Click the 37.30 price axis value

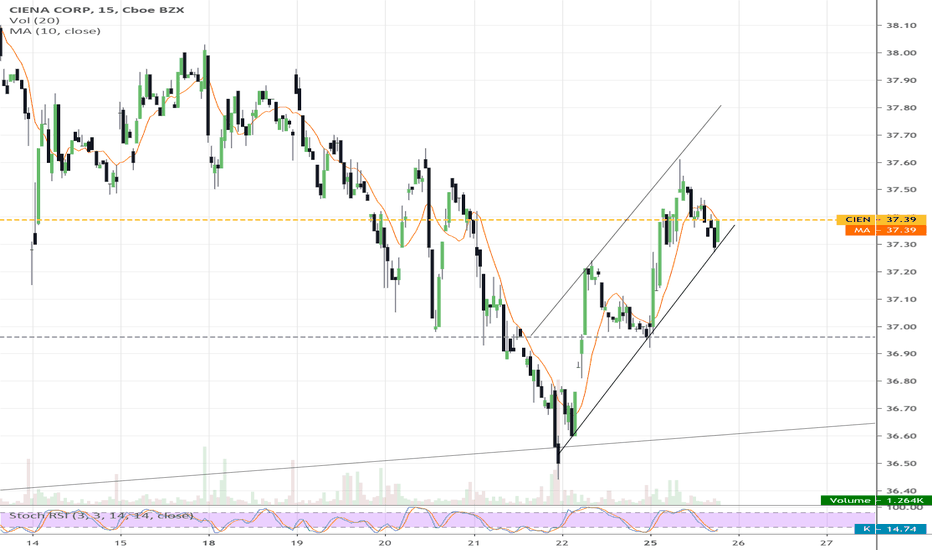901,244
